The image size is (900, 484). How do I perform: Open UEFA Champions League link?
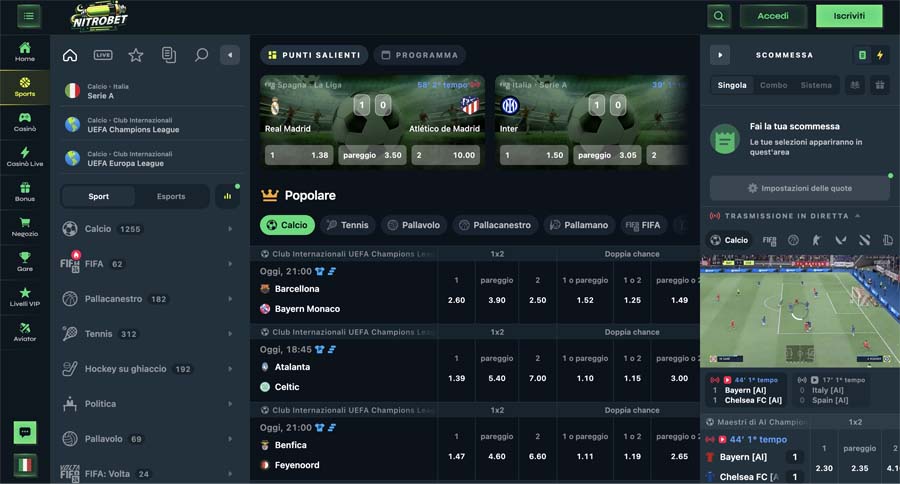(150, 125)
